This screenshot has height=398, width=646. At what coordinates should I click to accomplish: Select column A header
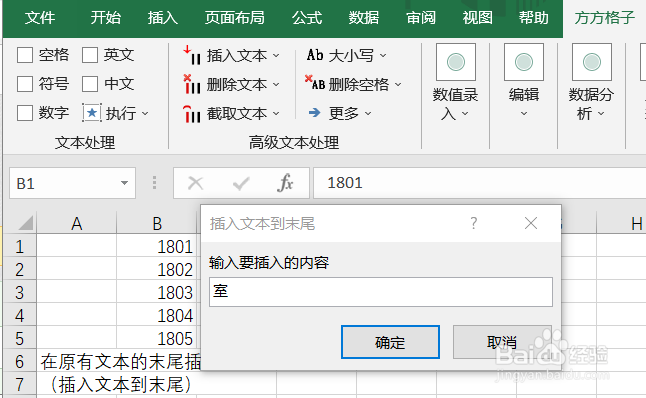point(77,224)
